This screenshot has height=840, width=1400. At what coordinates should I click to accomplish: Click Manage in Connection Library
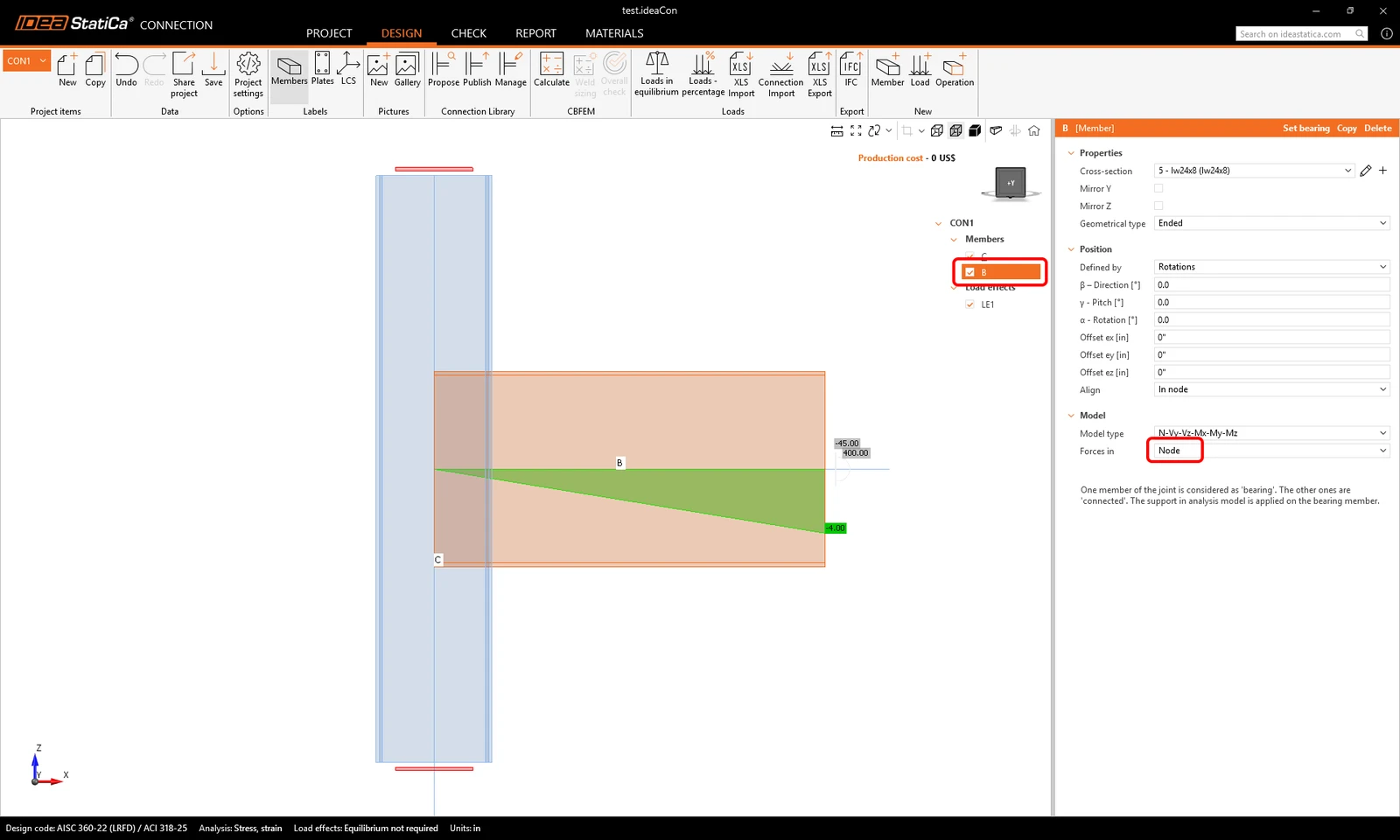510,69
